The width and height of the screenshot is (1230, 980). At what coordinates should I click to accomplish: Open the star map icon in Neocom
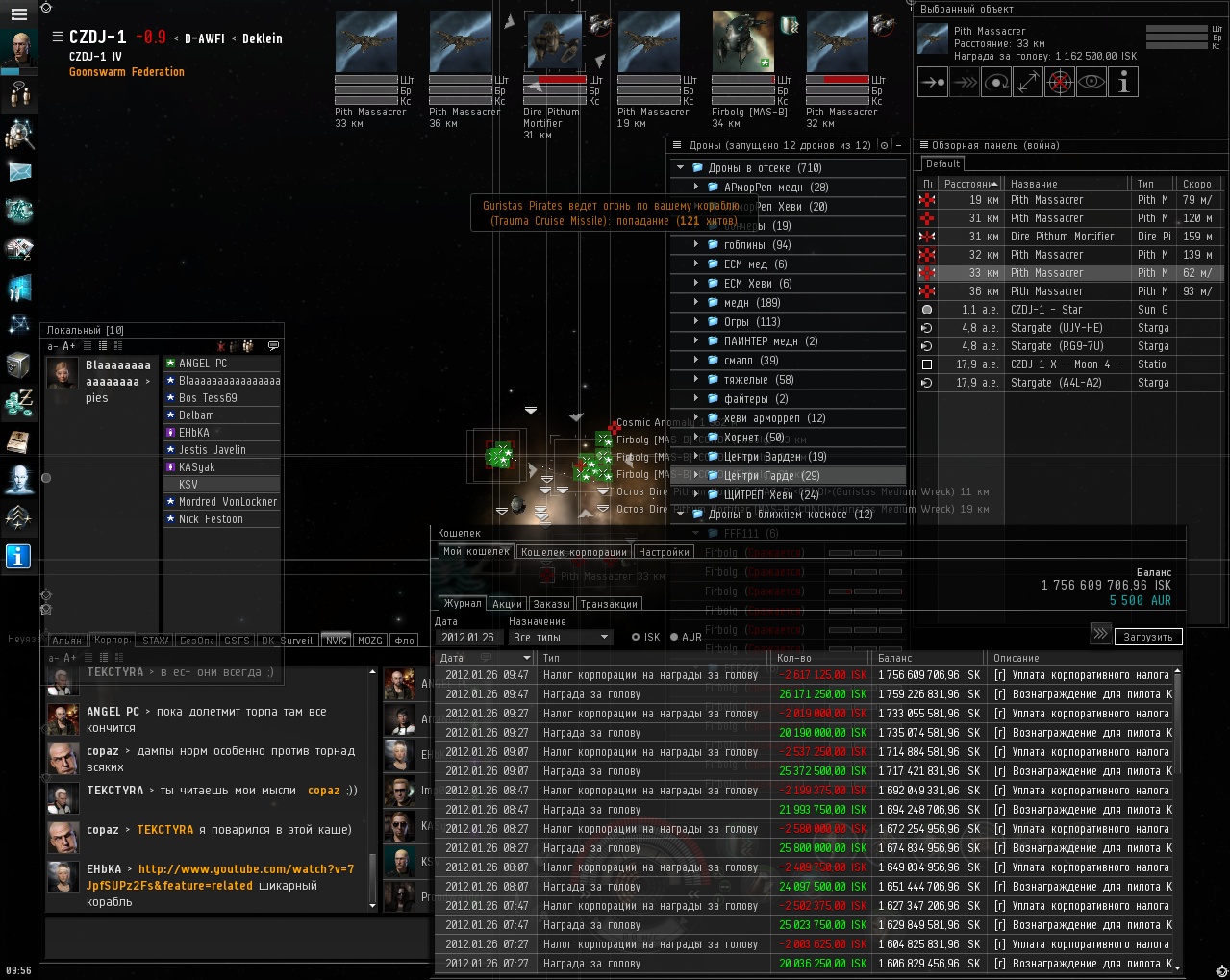19,326
